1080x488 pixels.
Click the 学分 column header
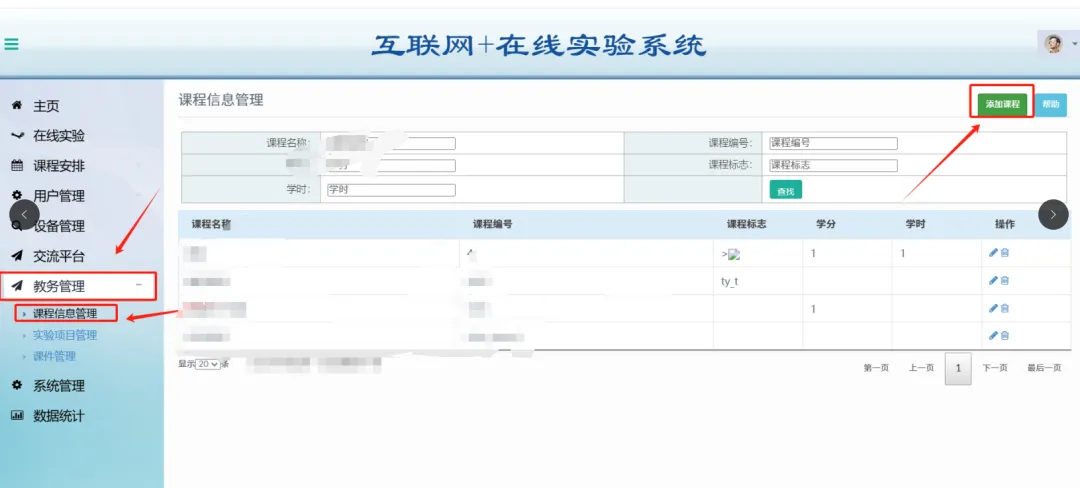(x=826, y=224)
